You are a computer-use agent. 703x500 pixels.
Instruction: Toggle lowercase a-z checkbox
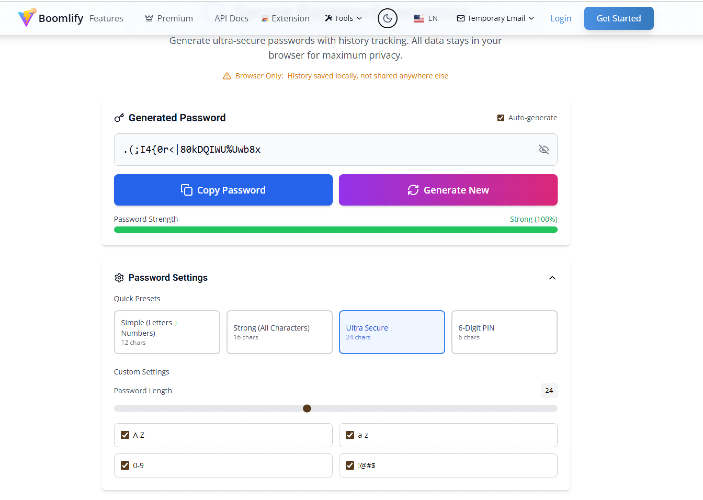point(350,435)
